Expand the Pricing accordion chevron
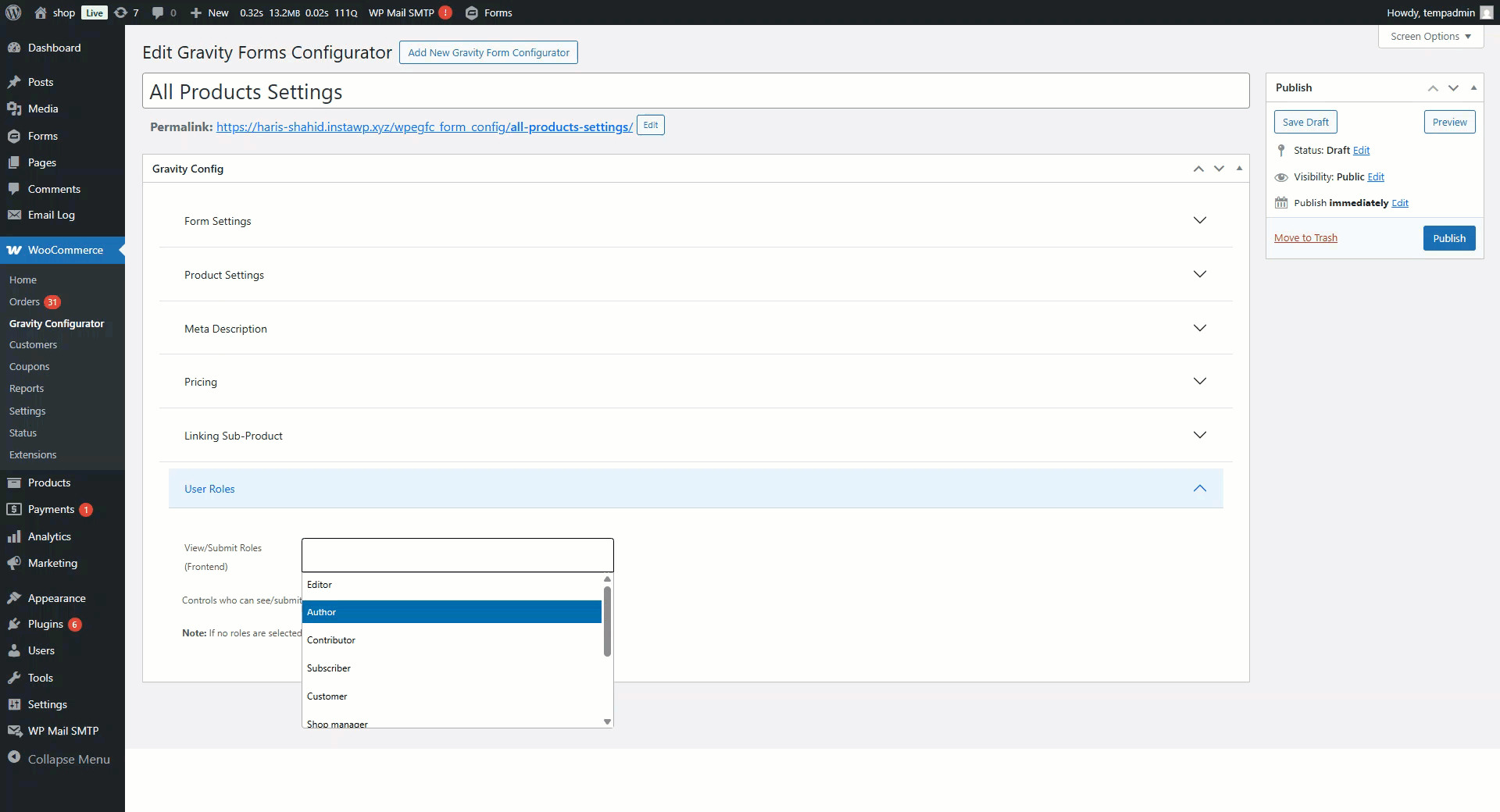The width and height of the screenshot is (1500, 812). (1199, 382)
